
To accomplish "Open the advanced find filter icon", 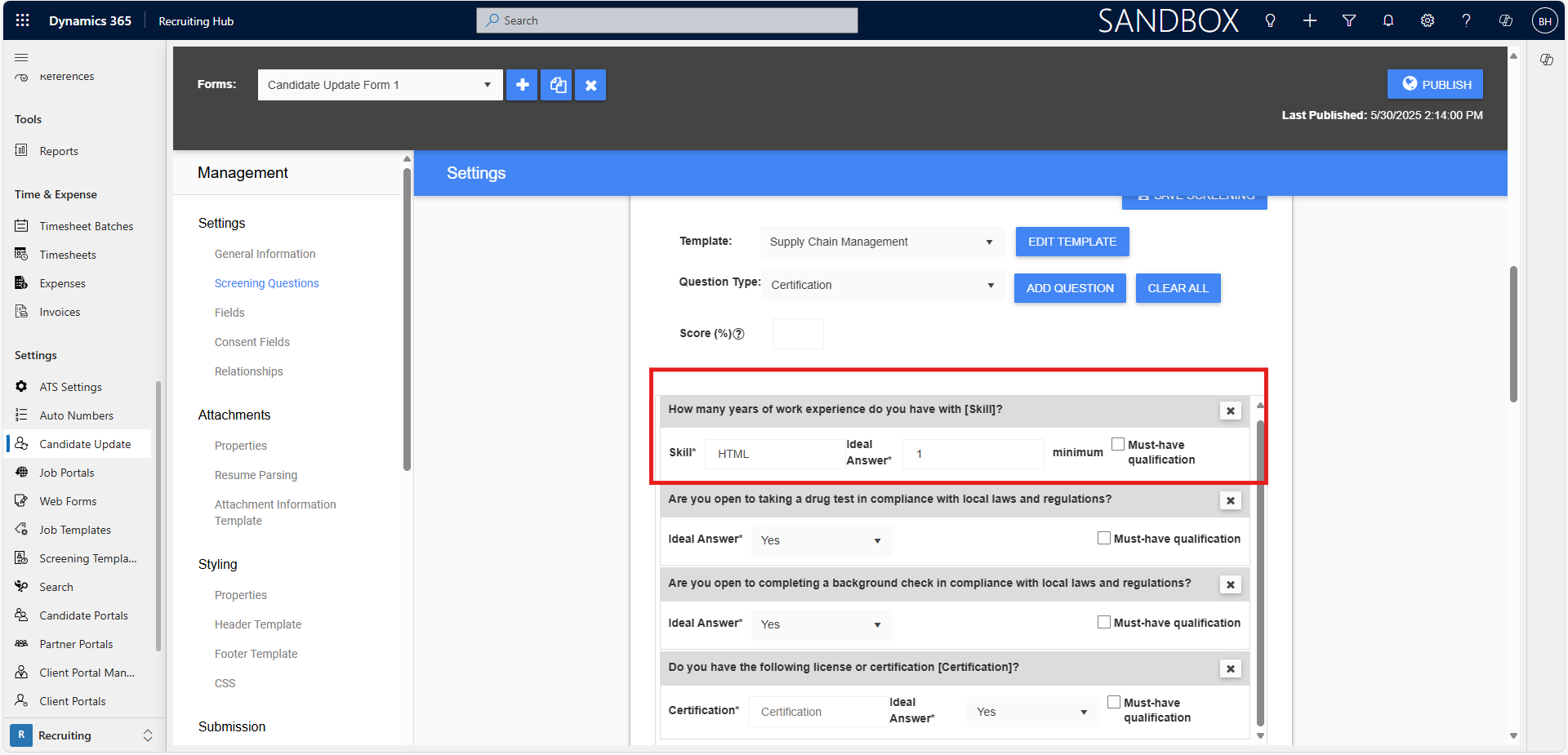I will click(x=1349, y=20).
